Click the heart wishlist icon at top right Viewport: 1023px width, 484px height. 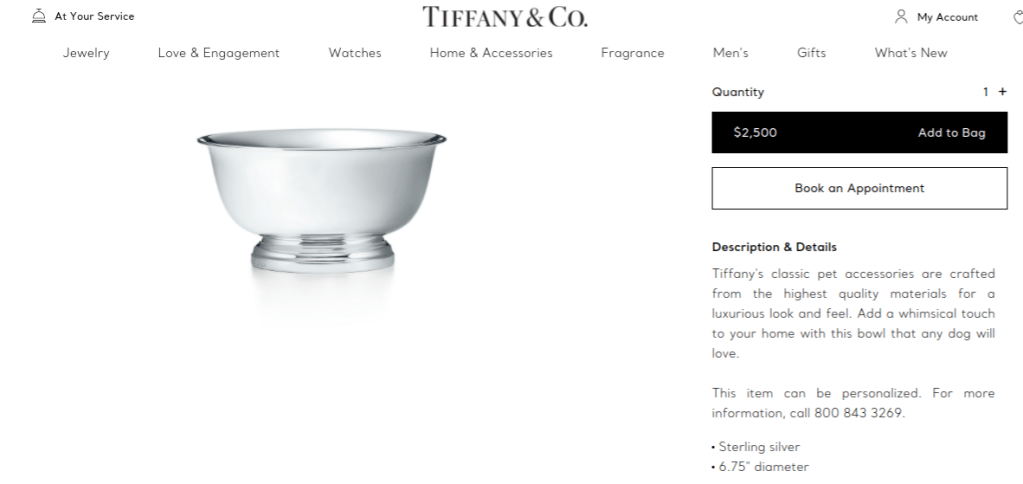[1018, 17]
